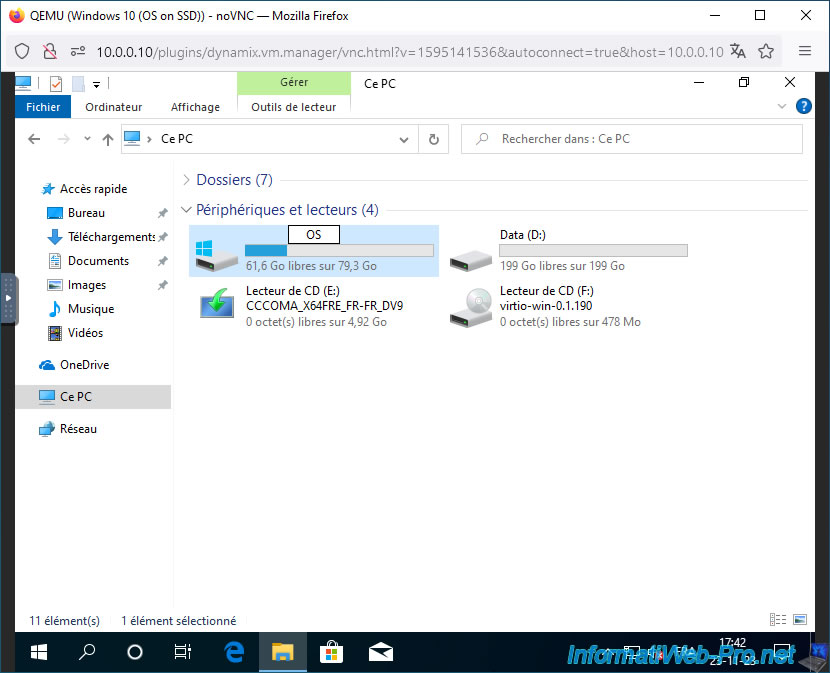830x673 pixels.
Task: Select Ce PC in the navigation pane
Action: tap(76, 397)
